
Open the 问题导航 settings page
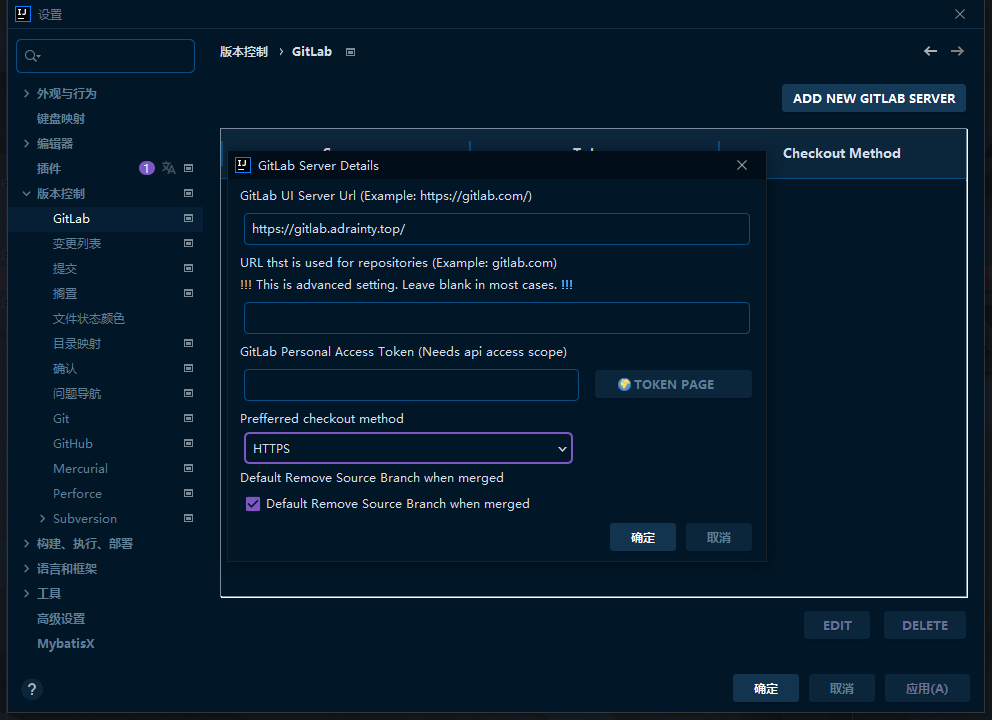[x=77, y=394]
